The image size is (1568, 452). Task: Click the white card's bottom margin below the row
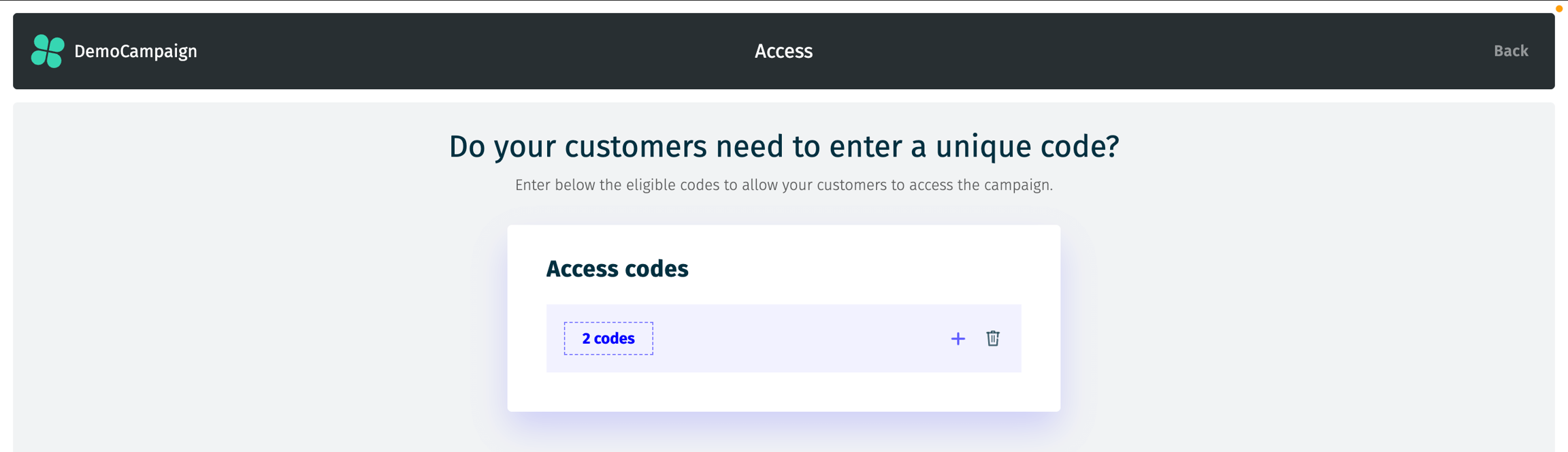pos(783,392)
